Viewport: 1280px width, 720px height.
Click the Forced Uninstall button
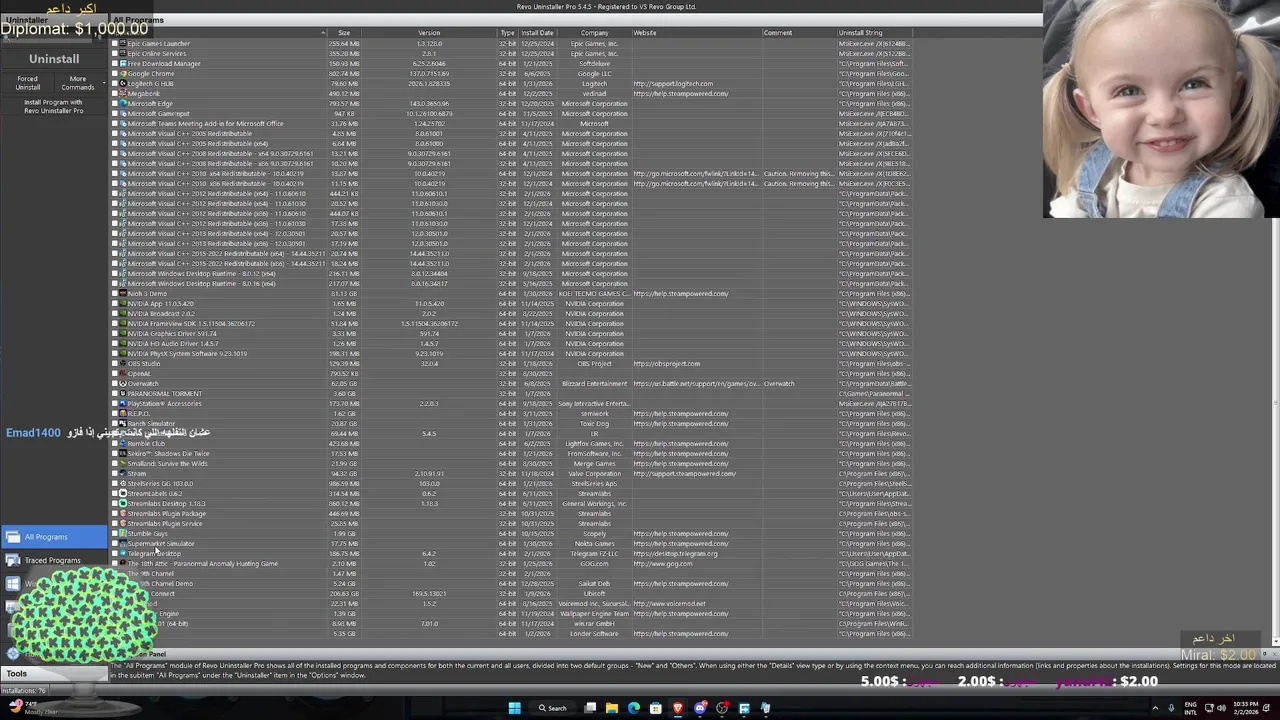coord(27,83)
